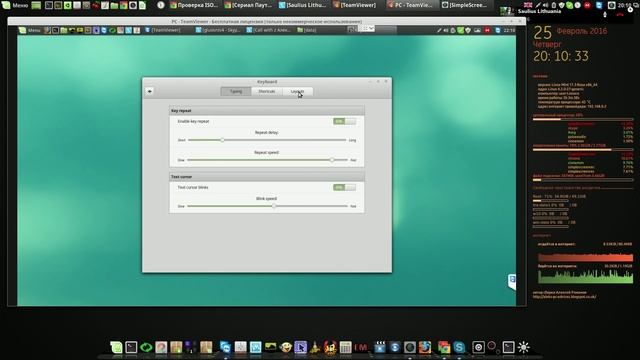Screen dimensions: 640x360
Task: Adjust the cursor Blink speed slider
Action: click(267, 206)
